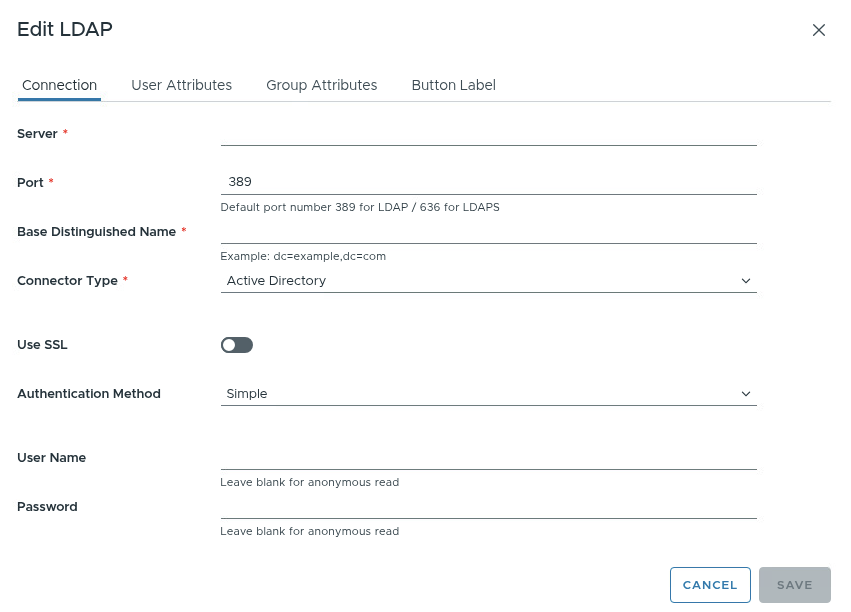This screenshot has width=851, height=612.
Task: Click the Authentication Method label text
Action: click(89, 394)
